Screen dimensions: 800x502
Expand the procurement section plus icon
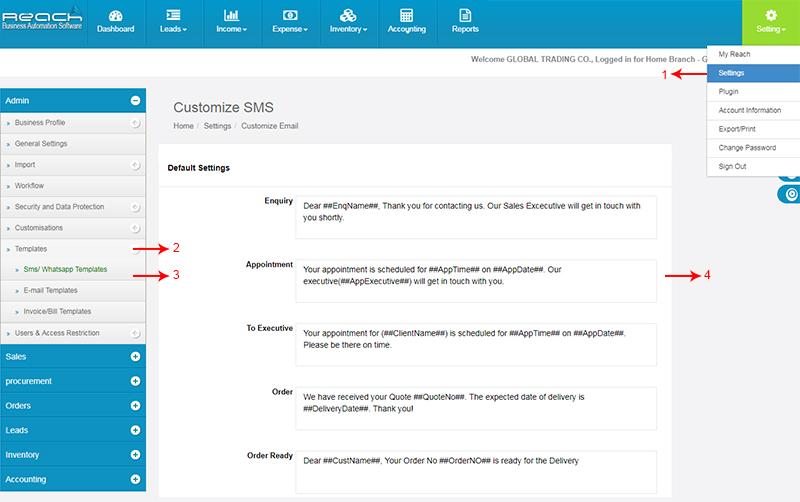tap(135, 381)
